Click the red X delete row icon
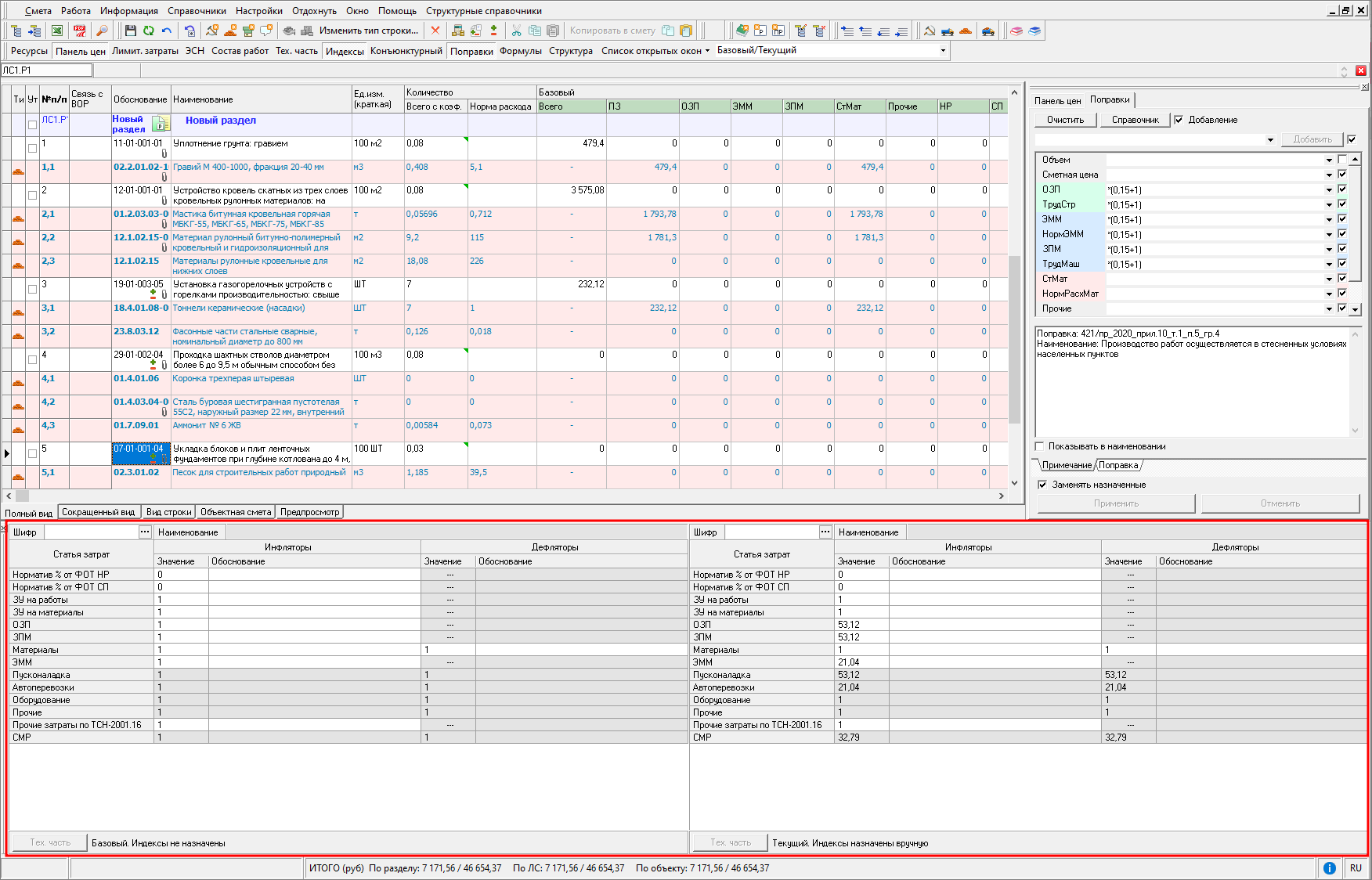 435,31
